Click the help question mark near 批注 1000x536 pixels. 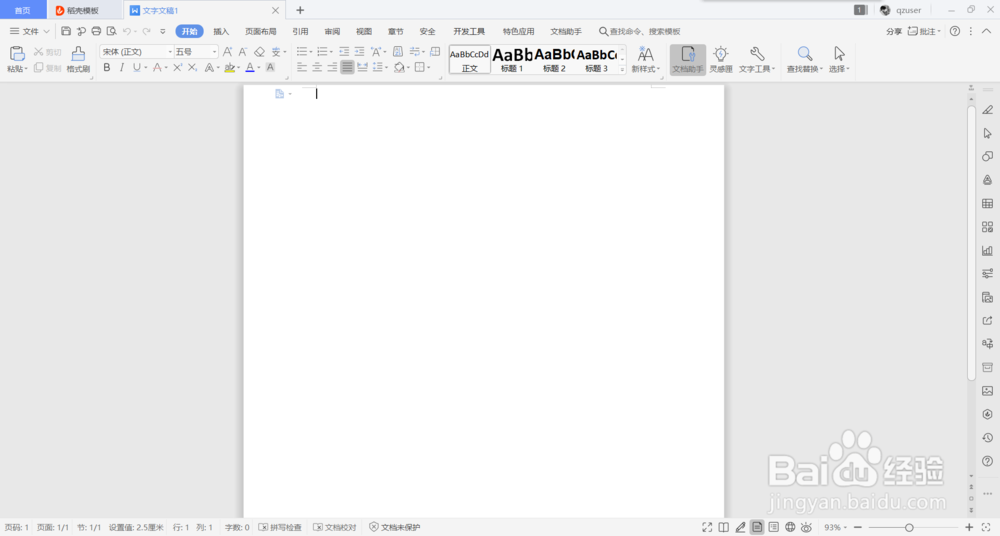point(955,31)
